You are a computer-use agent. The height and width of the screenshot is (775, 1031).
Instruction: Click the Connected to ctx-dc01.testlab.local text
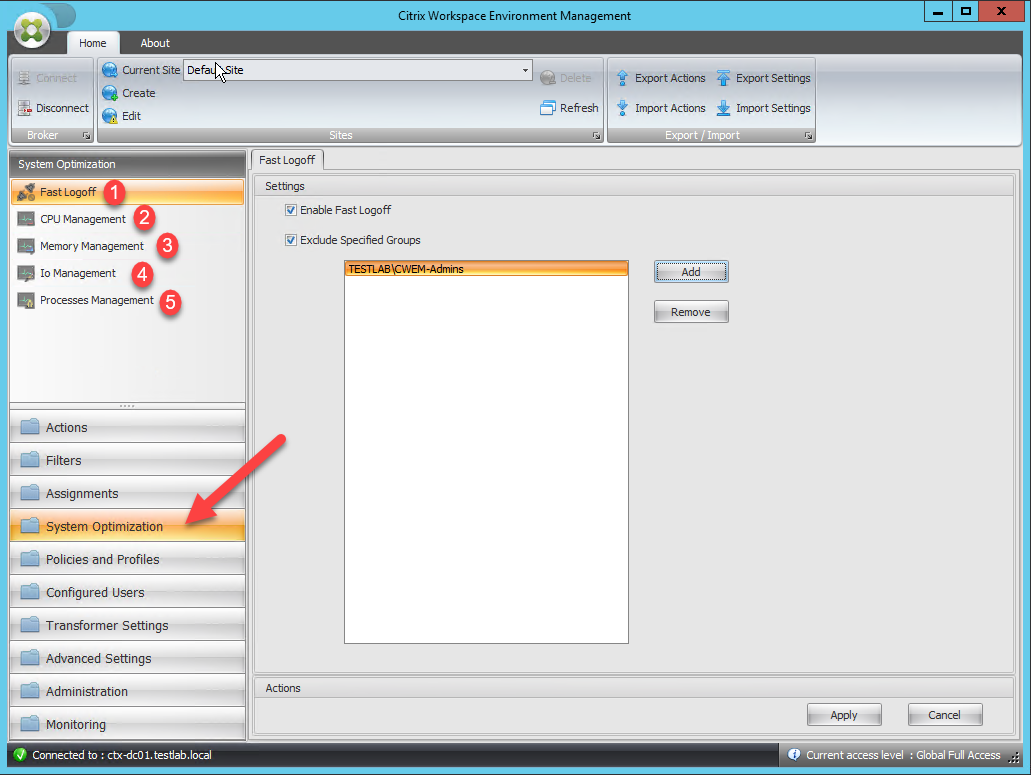[x=122, y=755]
